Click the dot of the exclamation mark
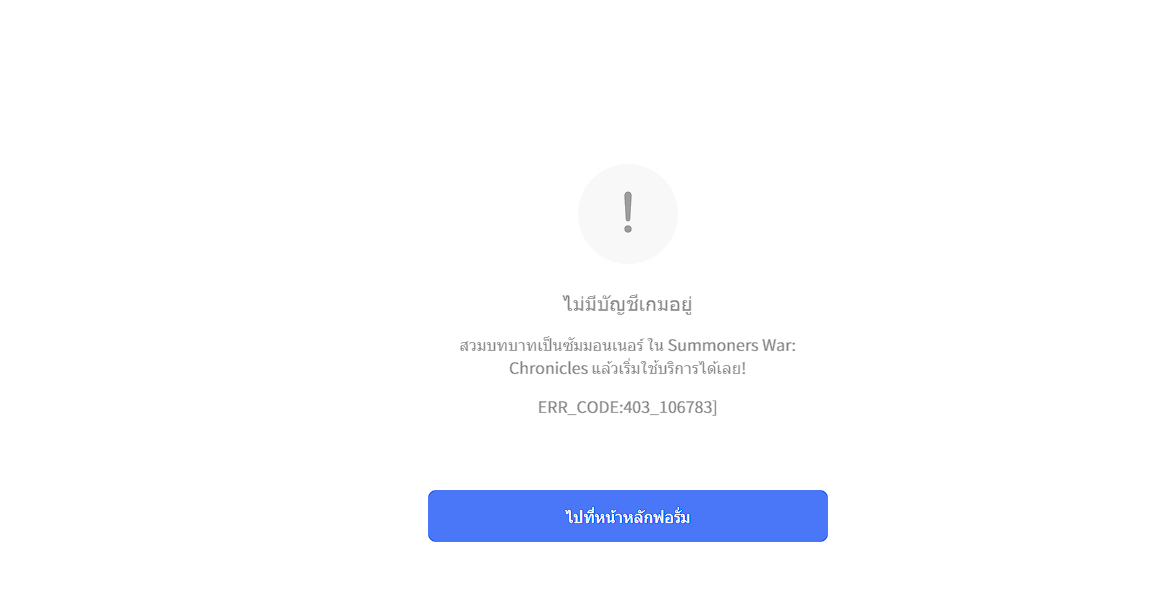 click(x=627, y=229)
